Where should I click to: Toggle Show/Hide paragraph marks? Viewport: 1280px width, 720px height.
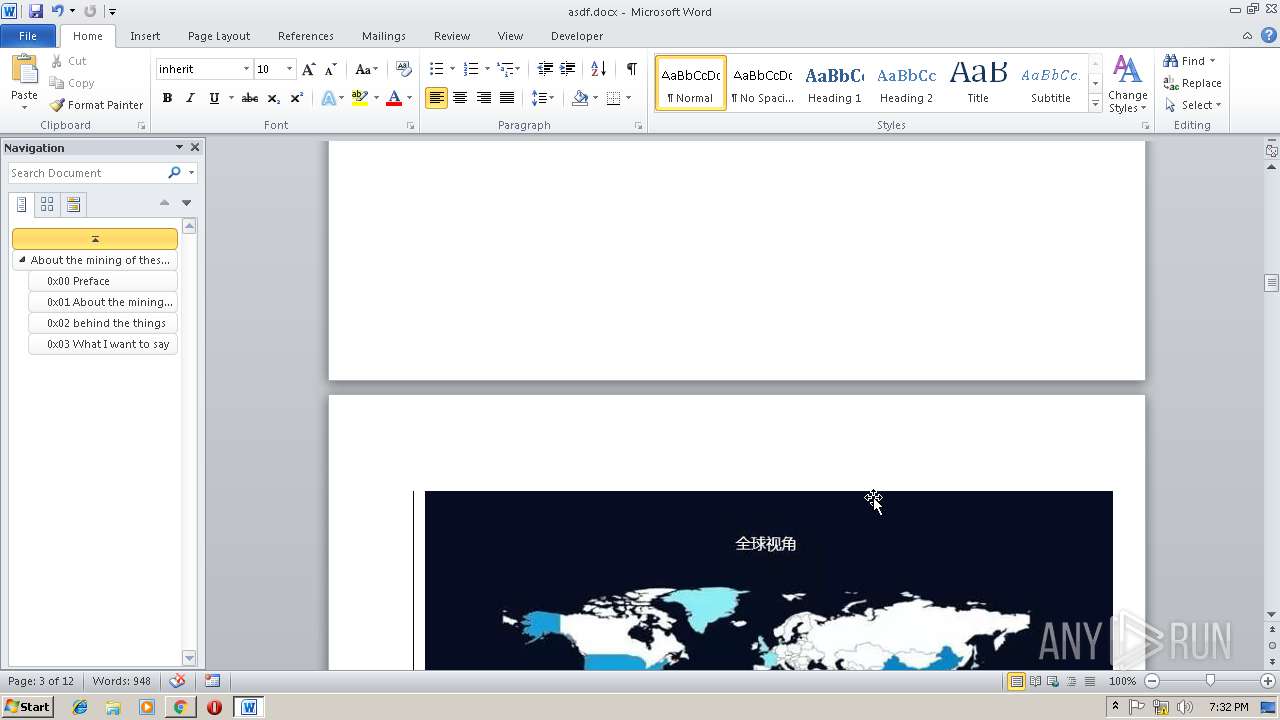click(631, 69)
